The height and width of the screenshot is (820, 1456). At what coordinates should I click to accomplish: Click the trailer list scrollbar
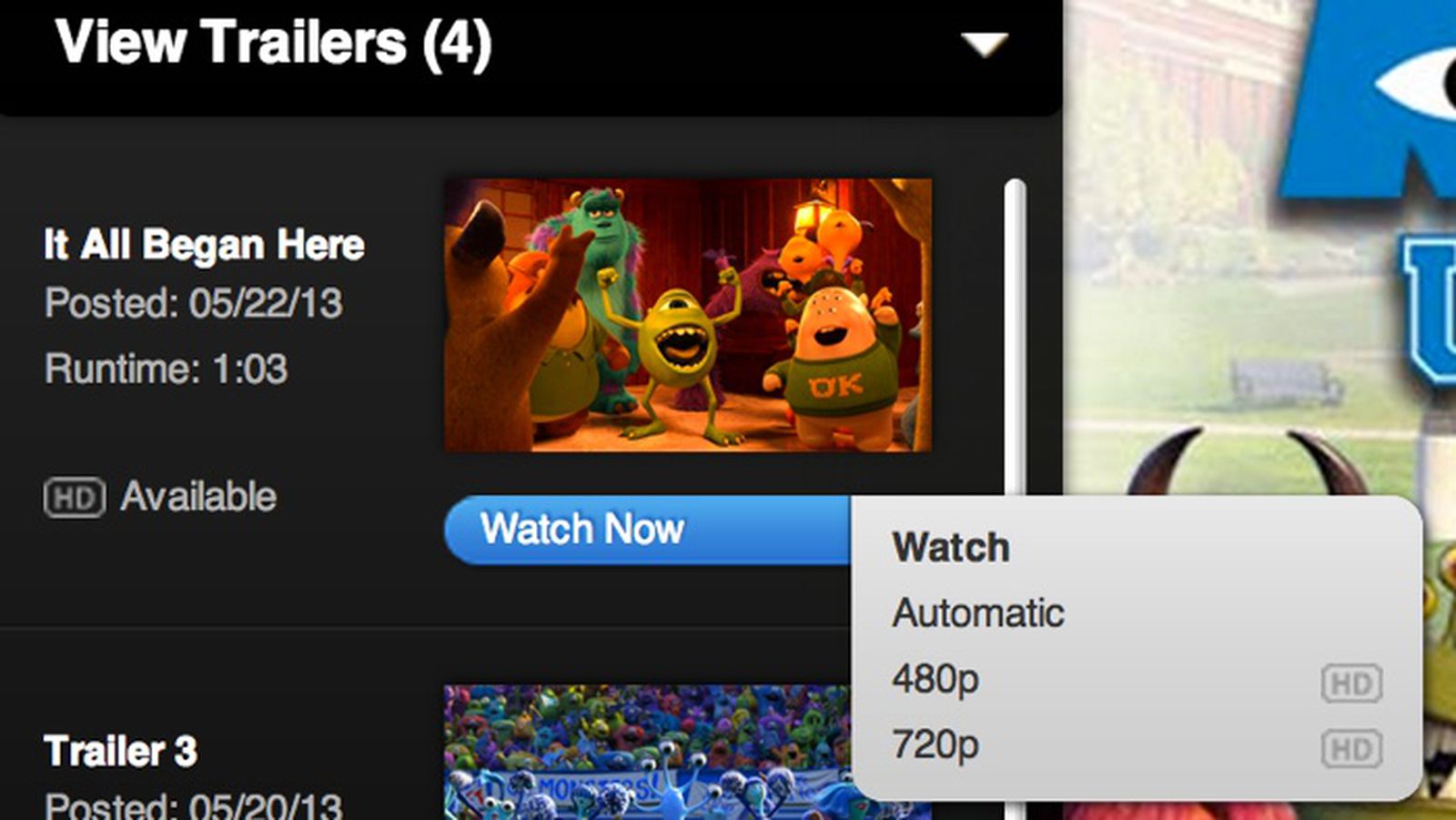[x=1015, y=337]
